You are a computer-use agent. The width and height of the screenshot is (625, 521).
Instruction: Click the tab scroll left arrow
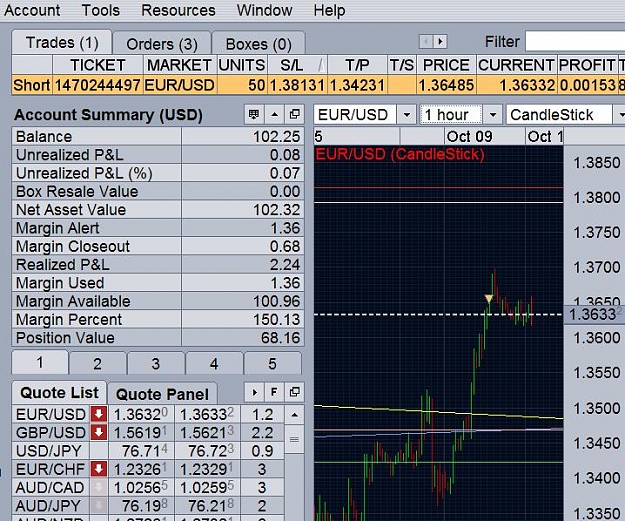pos(426,41)
